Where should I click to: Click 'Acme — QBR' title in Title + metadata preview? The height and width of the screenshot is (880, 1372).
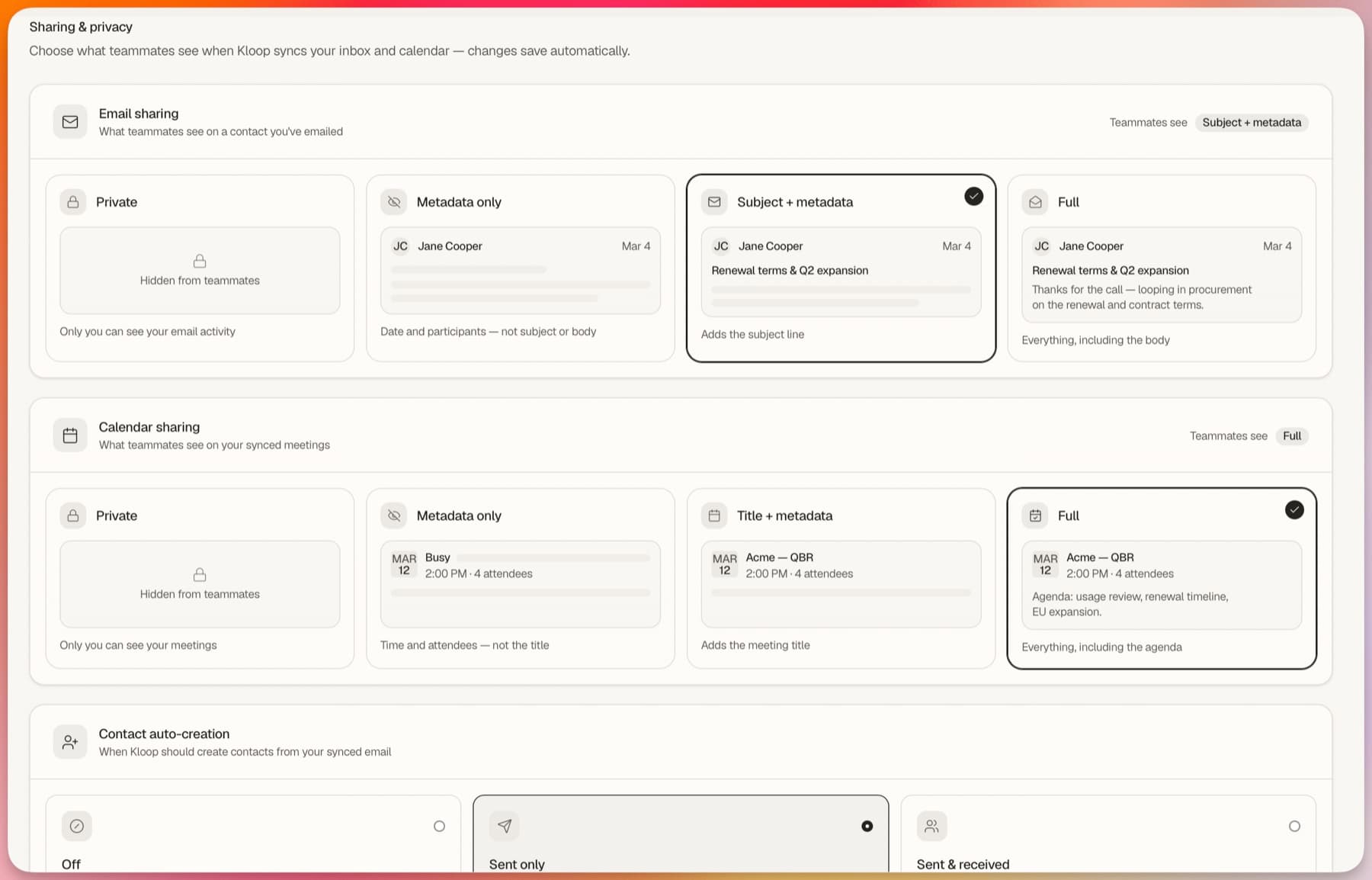[x=780, y=557]
